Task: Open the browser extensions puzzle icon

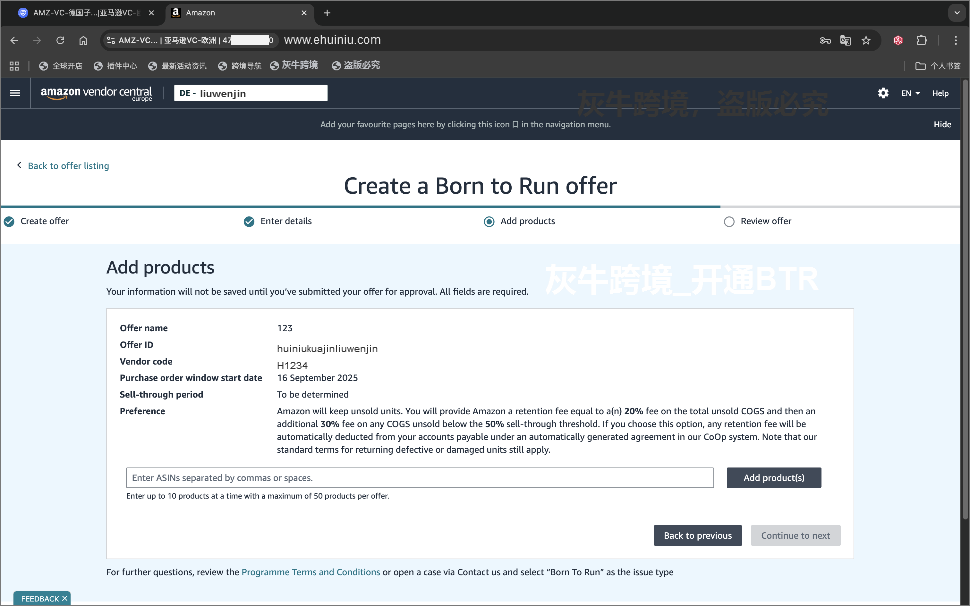Action: coord(921,41)
